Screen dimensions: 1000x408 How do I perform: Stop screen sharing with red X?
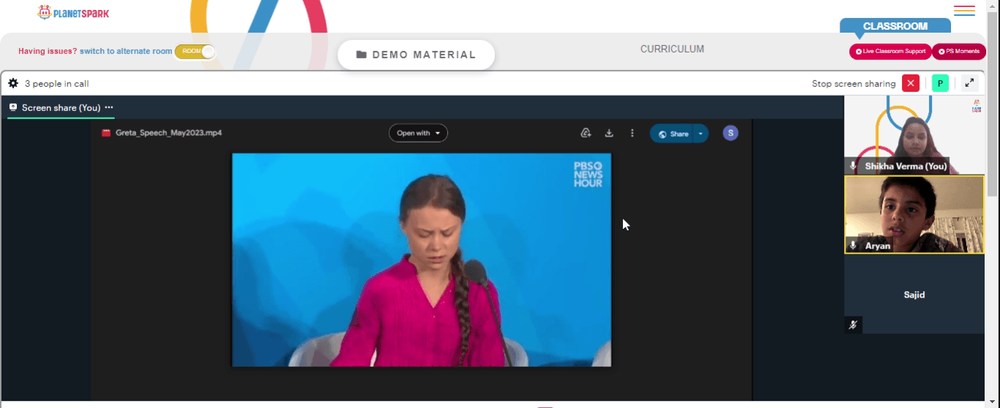point(911,83)
